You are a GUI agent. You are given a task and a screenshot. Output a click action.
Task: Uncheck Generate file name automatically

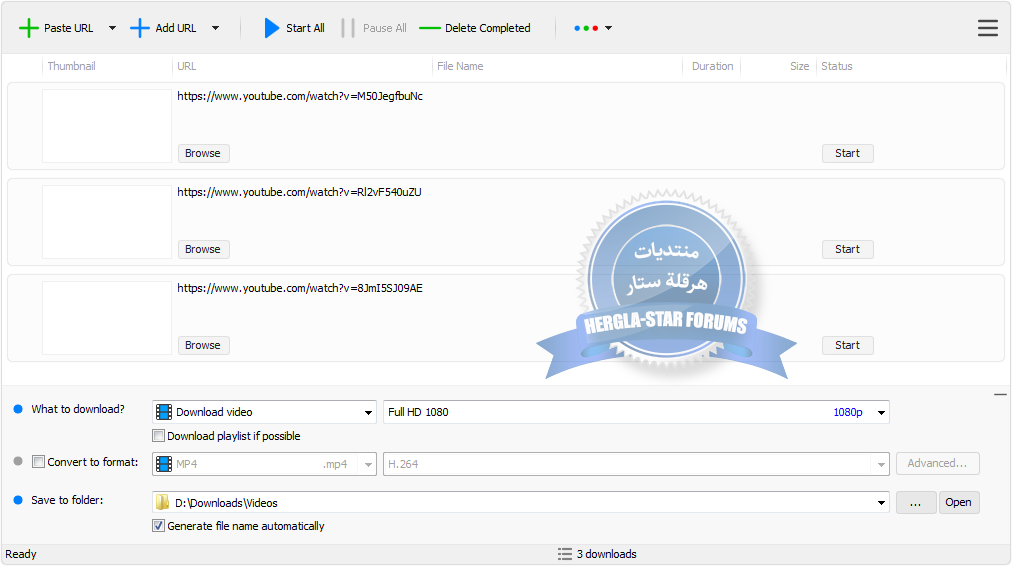[159, 526]
